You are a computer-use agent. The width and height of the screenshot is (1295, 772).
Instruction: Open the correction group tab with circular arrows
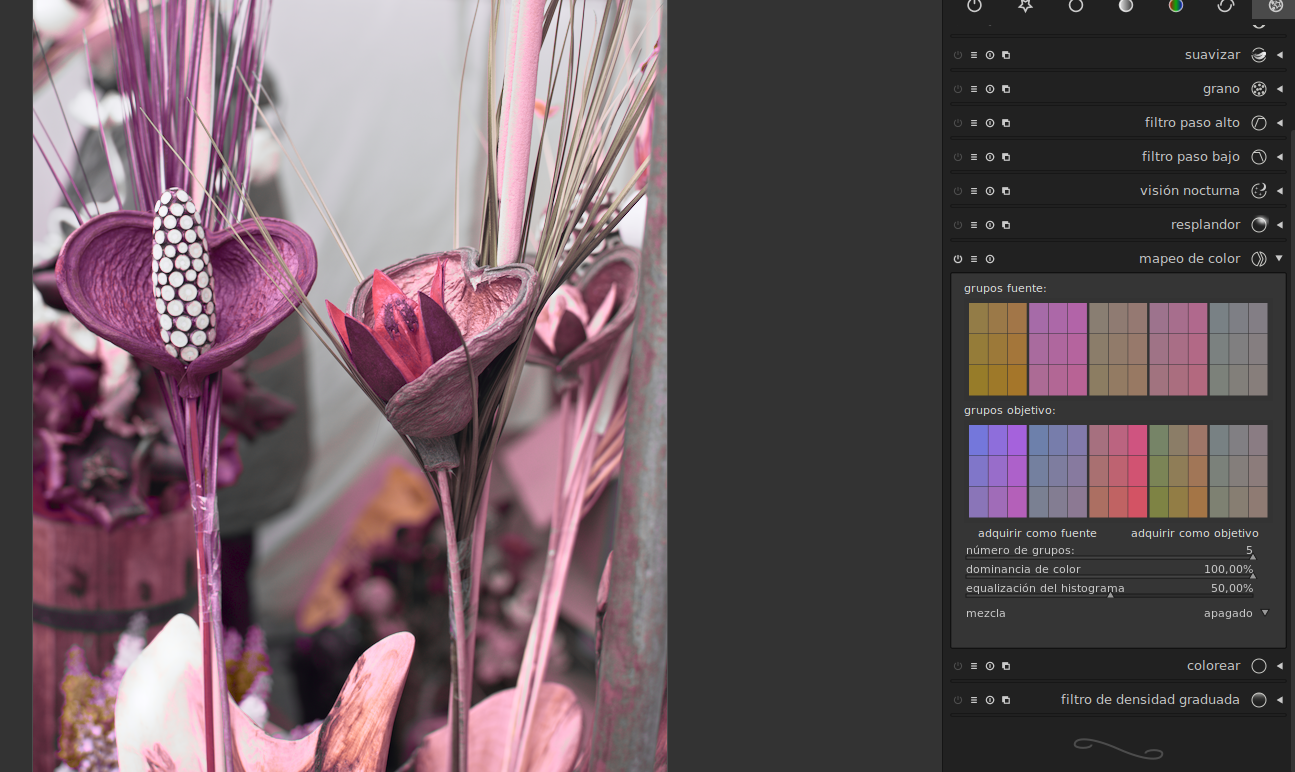[1226, 6]
